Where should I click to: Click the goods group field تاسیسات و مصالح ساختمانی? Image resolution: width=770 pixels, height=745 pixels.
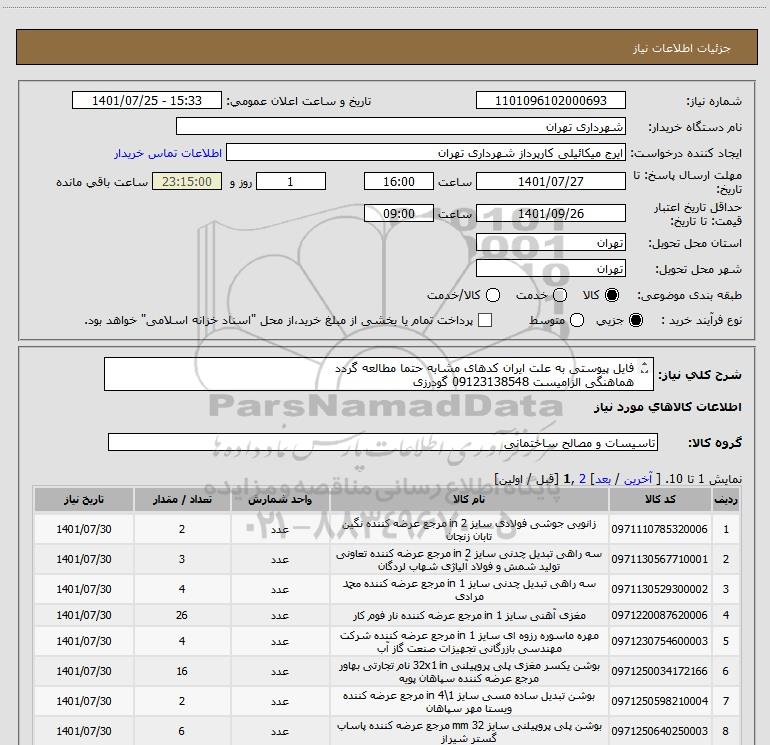click(x=383, y=442)
